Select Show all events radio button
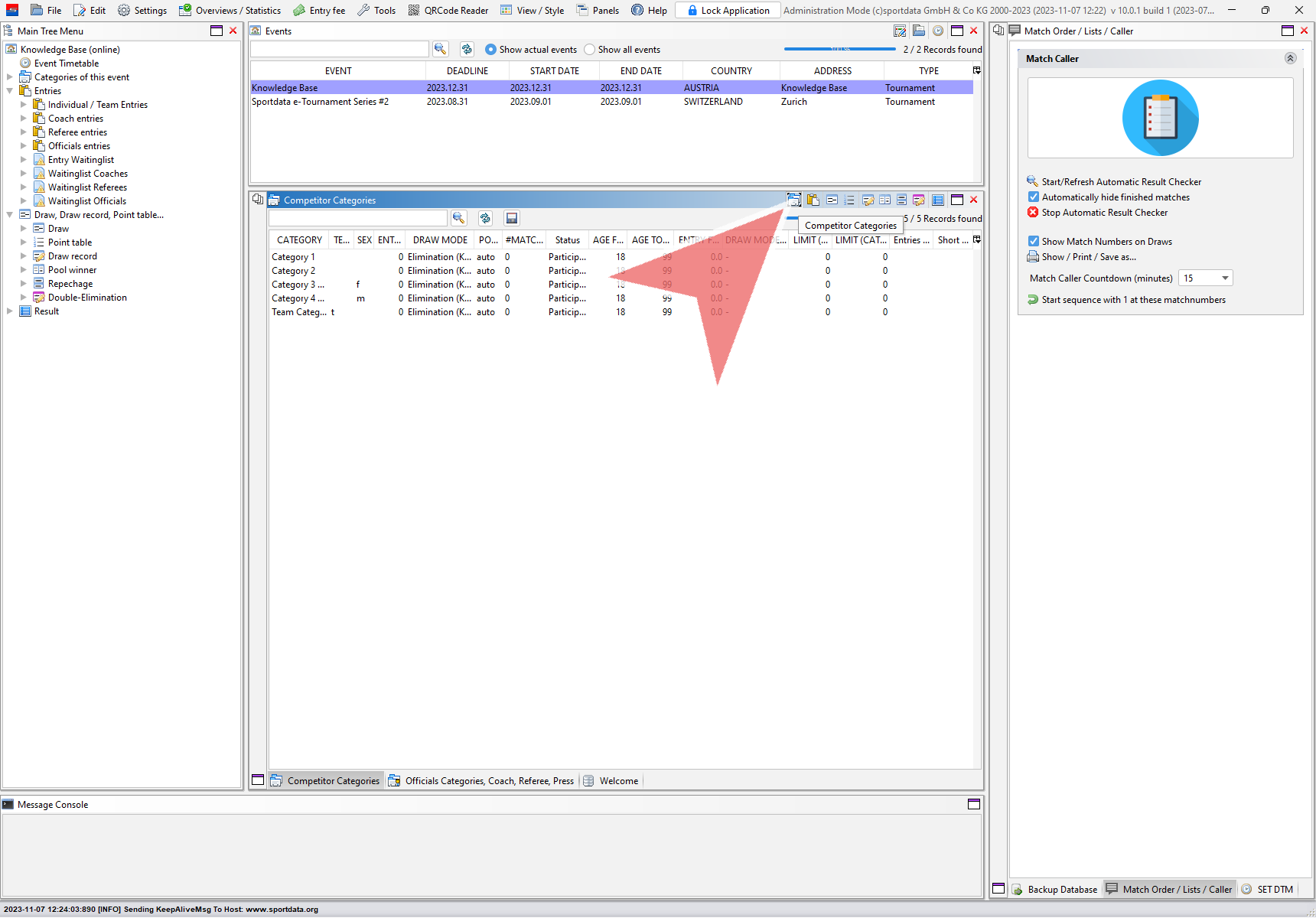The width and height of the screenshot is (1316, 918). pyautogui.click(x=589, y=50)
